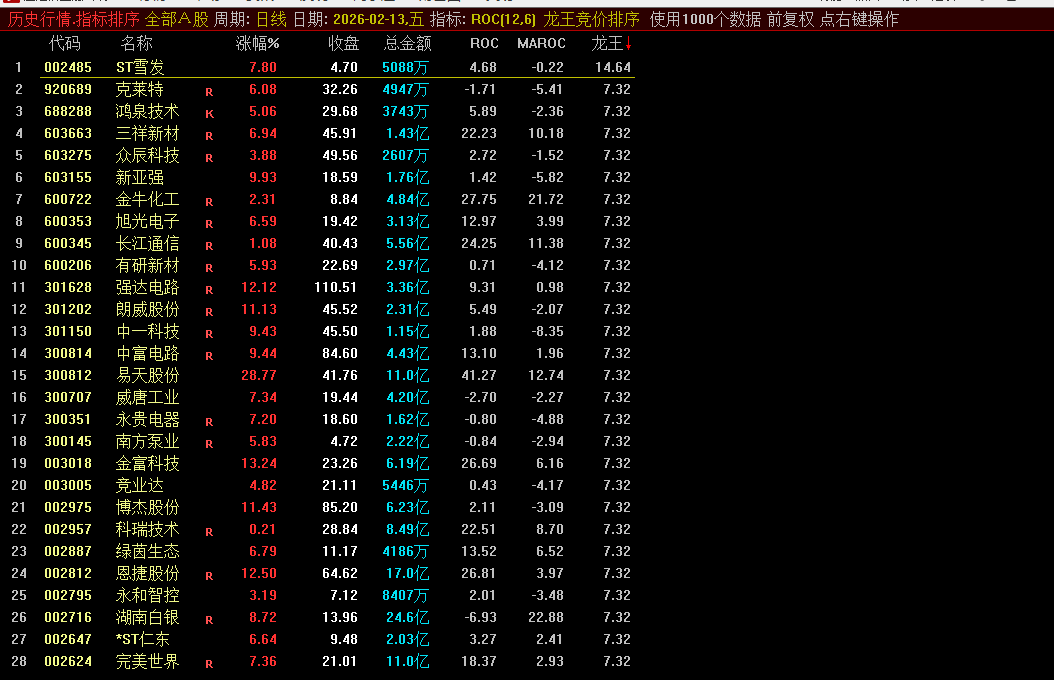
Task: Click the R marker beside 长江通信
Action: click(209, 246)
